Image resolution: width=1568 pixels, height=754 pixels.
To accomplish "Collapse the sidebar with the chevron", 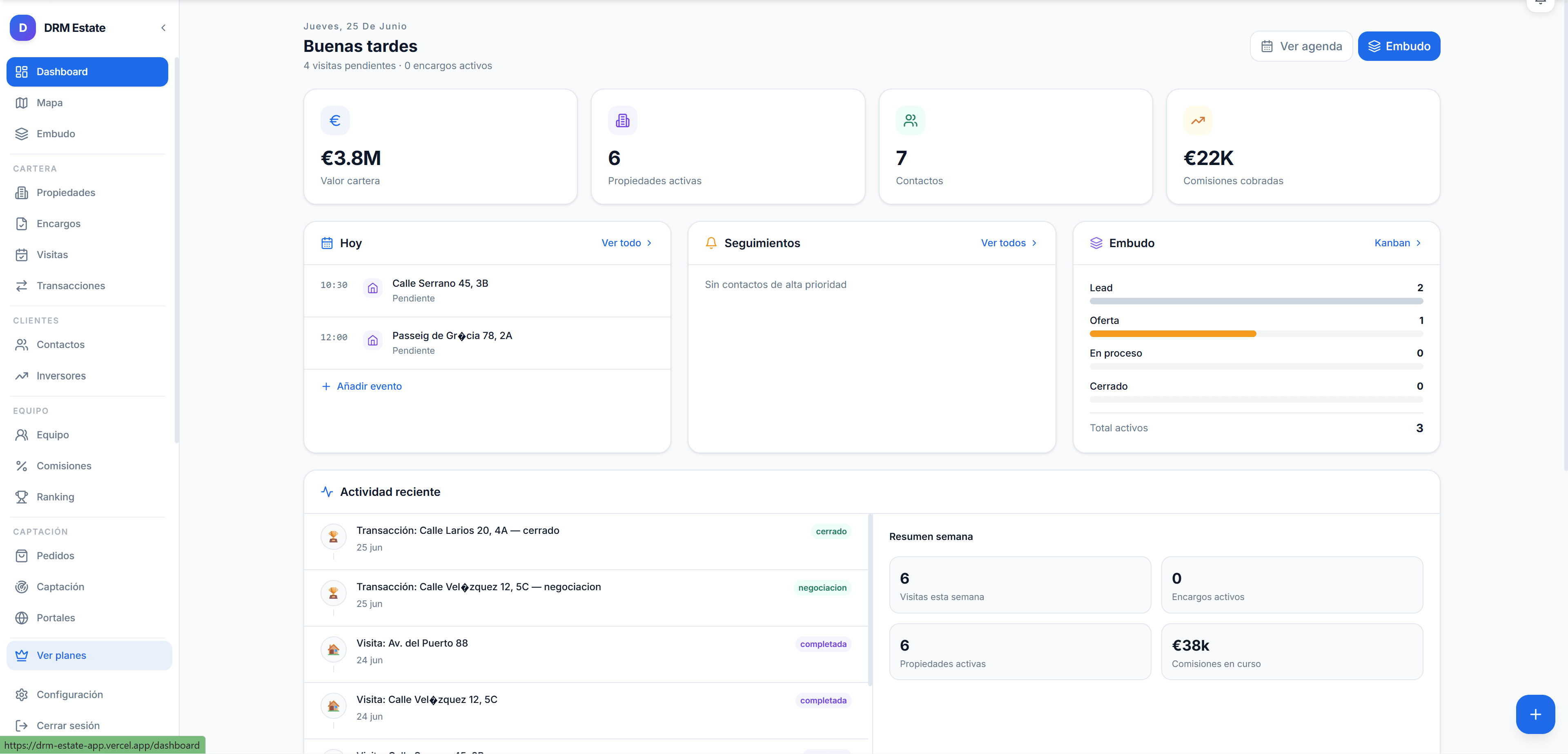I will point(163,28).
